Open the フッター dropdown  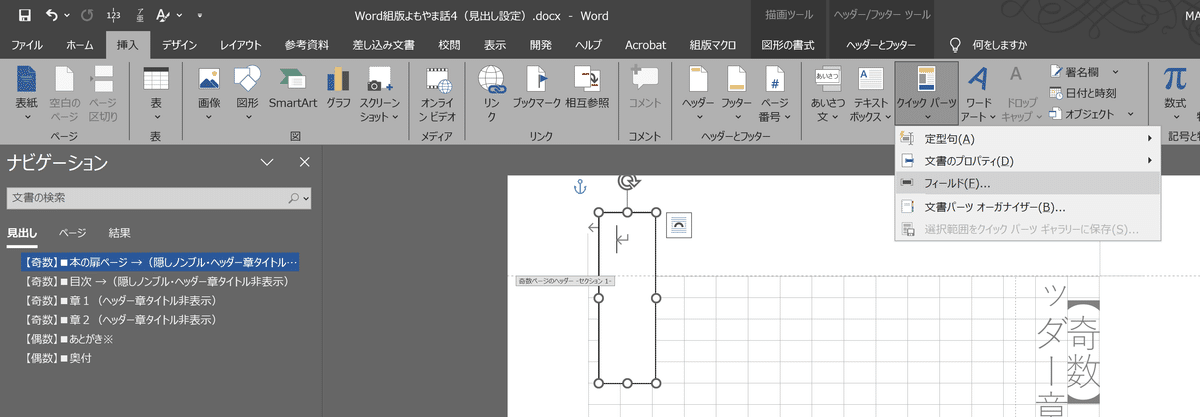pyautogui.click(x=737, y=96)
